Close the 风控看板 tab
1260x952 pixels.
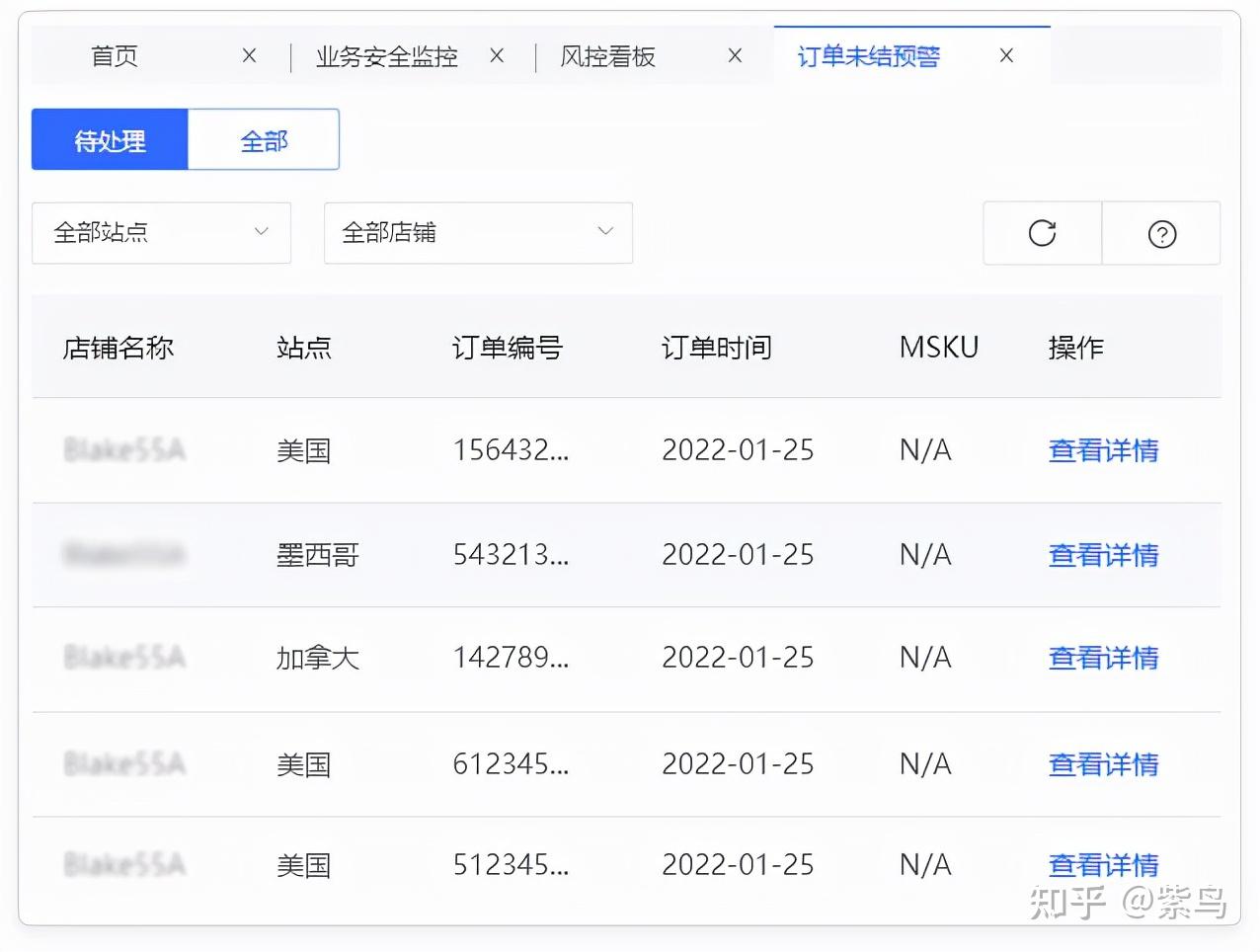point(735,56)
